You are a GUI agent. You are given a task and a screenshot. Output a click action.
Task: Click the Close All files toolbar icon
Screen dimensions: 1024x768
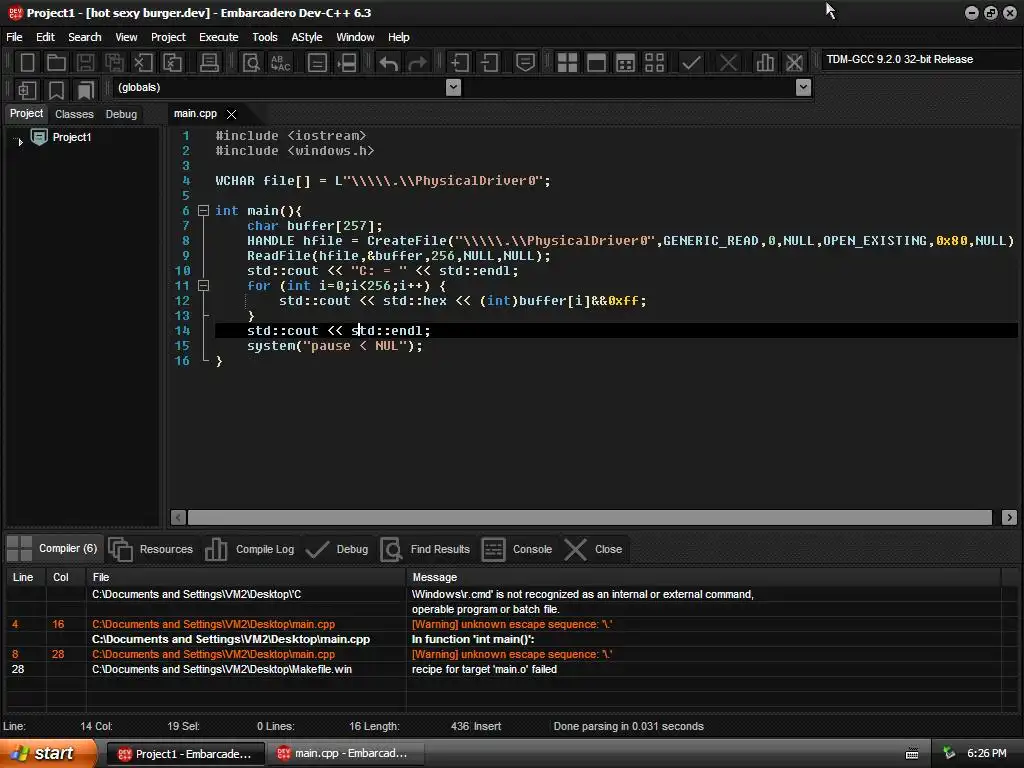[172, 63]
